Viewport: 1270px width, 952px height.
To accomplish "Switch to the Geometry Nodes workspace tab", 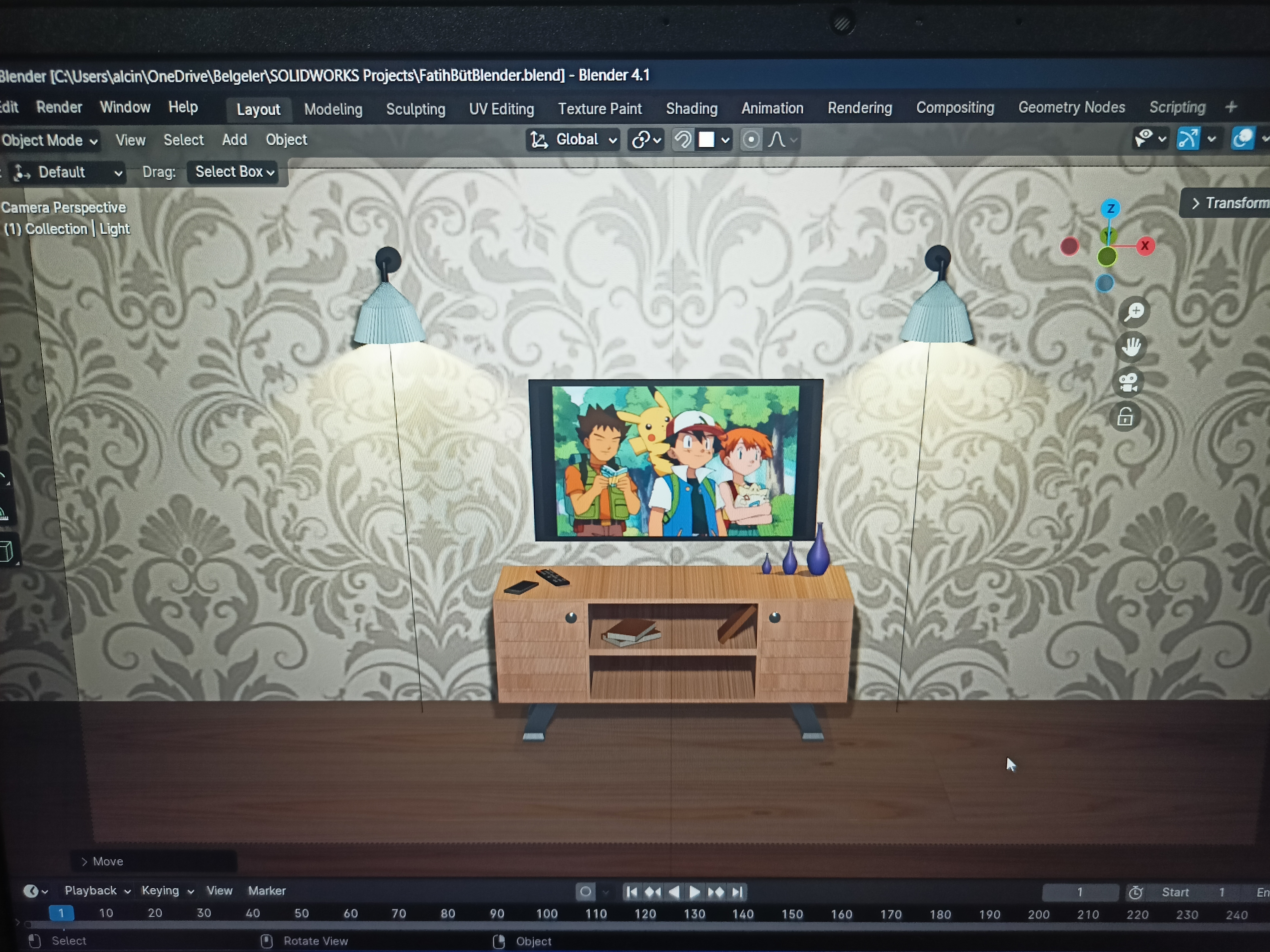I will click(x=1071, y=107).
